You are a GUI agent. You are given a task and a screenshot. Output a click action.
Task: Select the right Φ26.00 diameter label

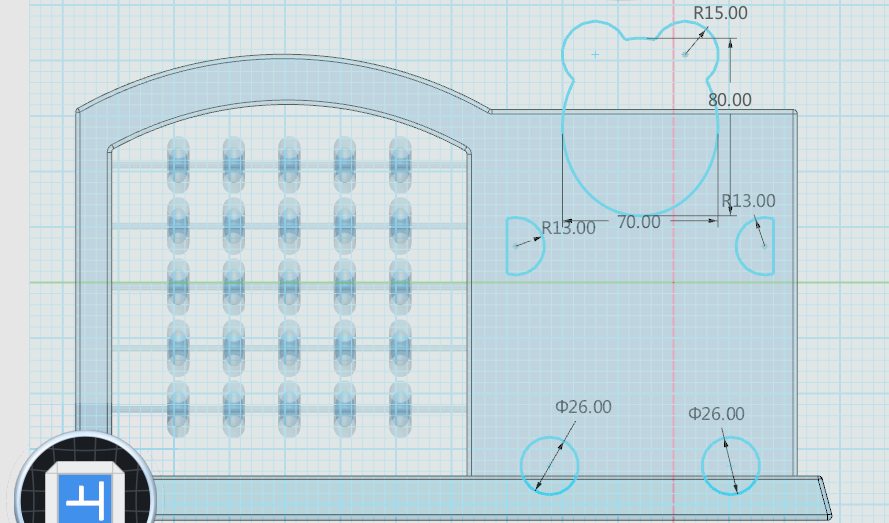716,414
